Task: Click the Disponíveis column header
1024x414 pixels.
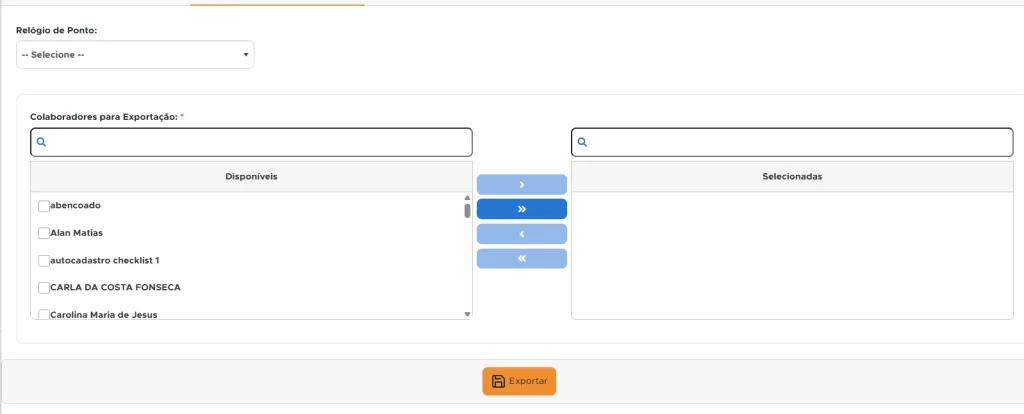Action: coord(251,176)
